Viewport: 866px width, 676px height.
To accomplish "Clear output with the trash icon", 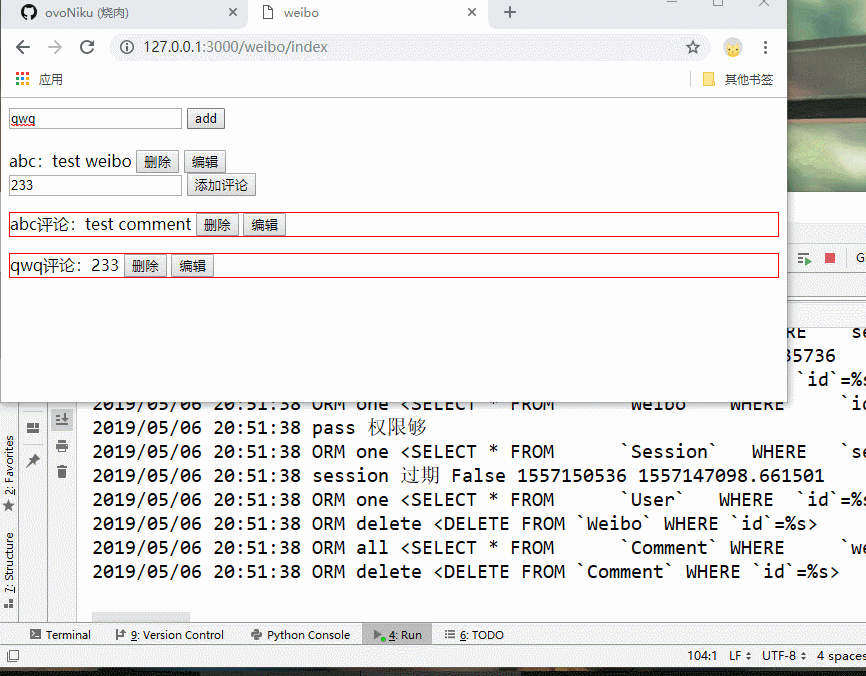I will [62, 472].
